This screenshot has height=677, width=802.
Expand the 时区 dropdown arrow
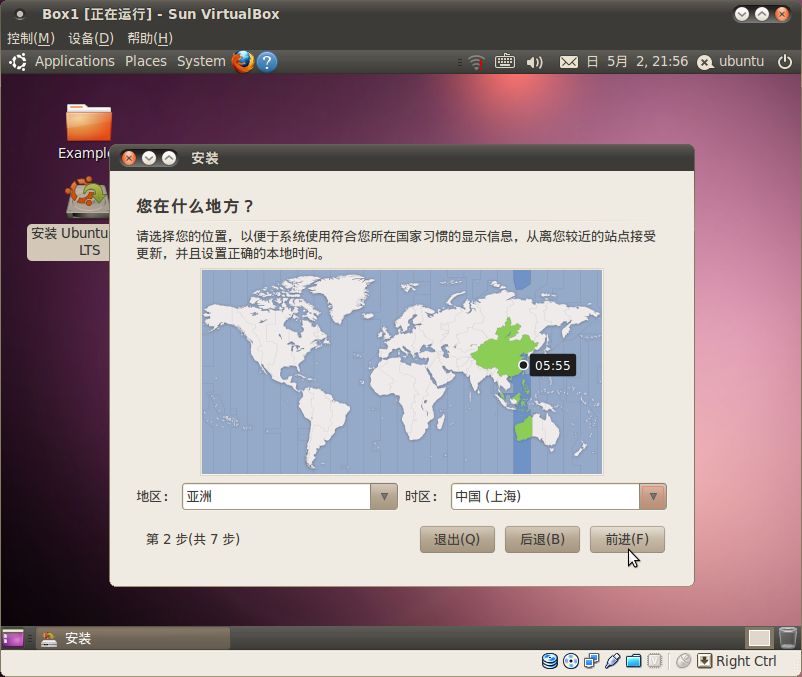tap(653, 497)
